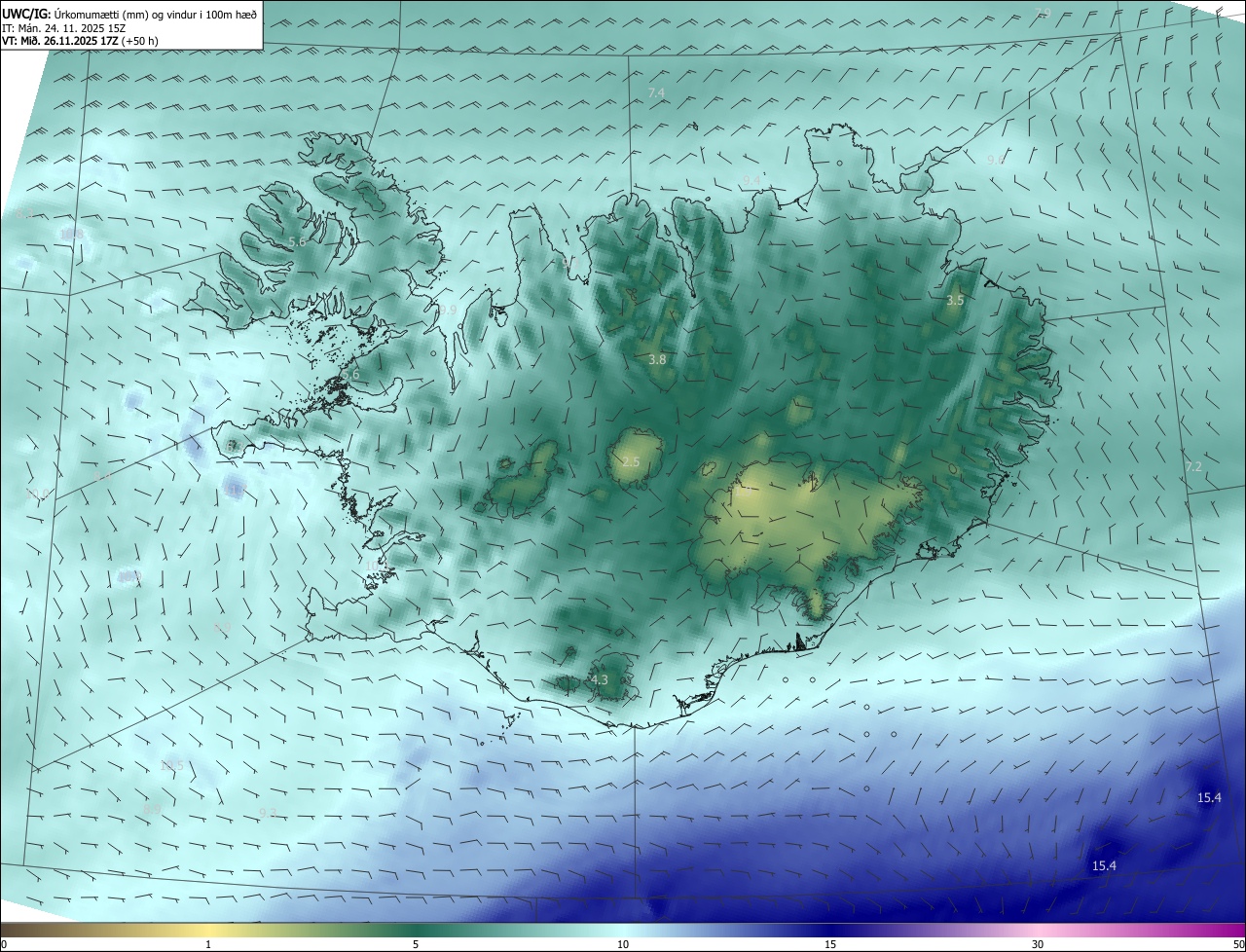Viewport: 1246px width, 952px height.
Task: Click the 7.2 value off the east coast
Action: (x=1193, y=467)
